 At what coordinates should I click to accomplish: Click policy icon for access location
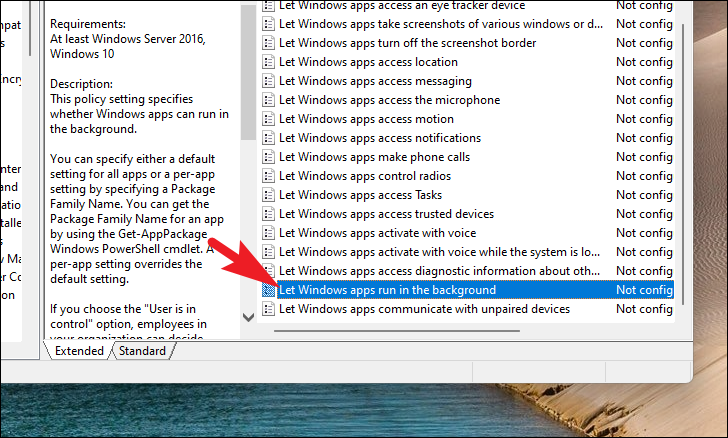pyautogui.click(x=268, y=62)
